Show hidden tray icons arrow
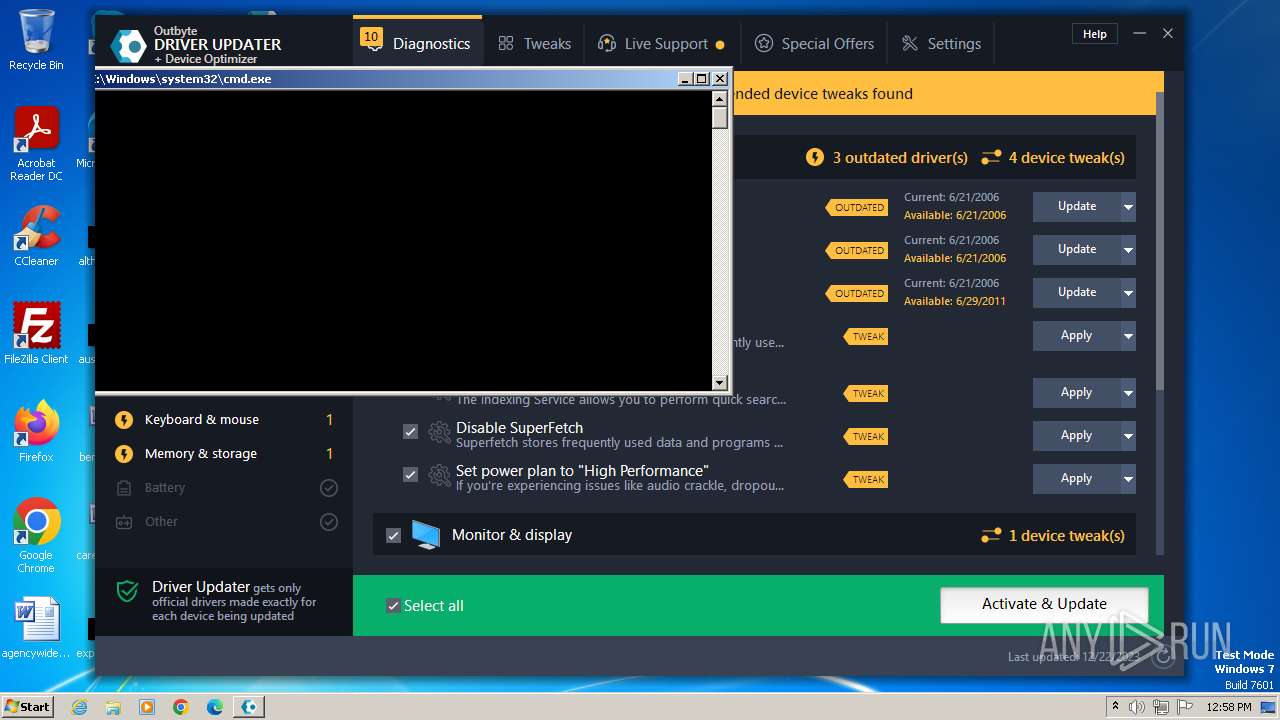This screenshot has height=720, width=1280. tap(1115, 706)
